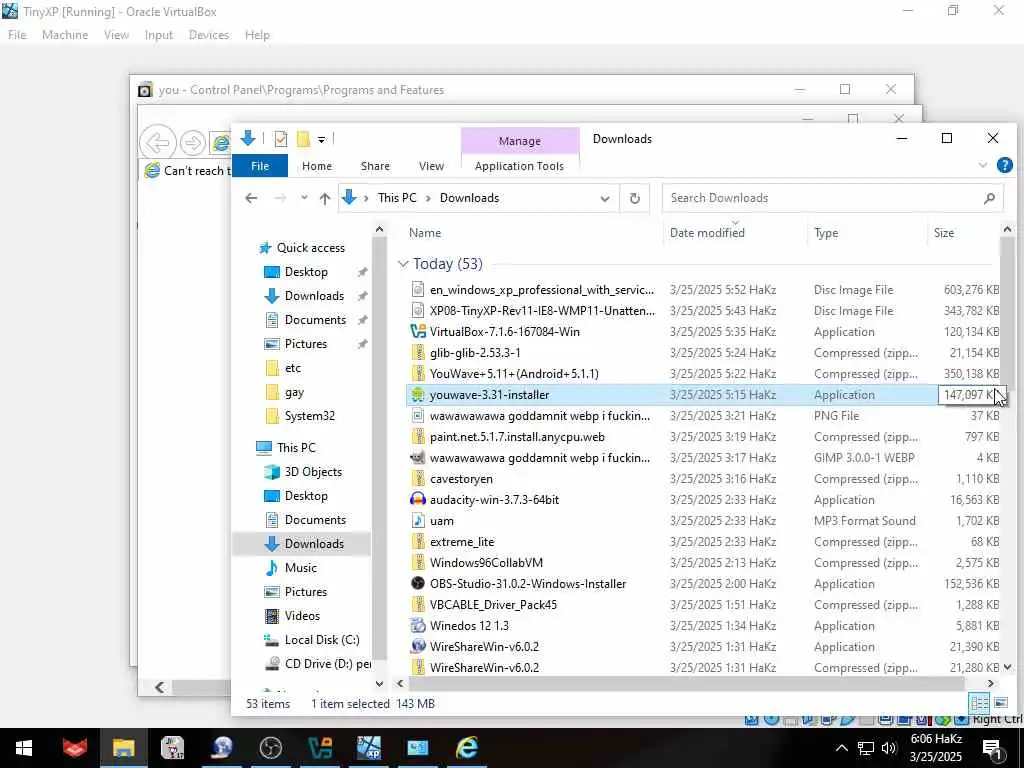Open VirtualBox Input menu
The width and height of the screenshot is (1024, 768).
pyautogui.click(x=159, y=35)
